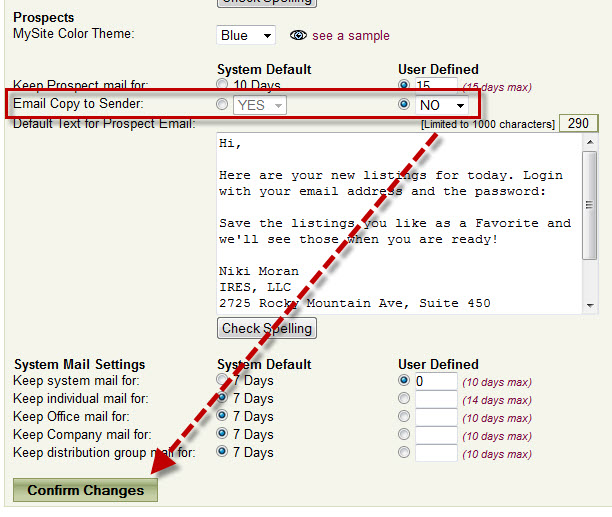The image size is (612, 517).
Task: Click the eye icon beside see a sample
Action: click(297, 35)
